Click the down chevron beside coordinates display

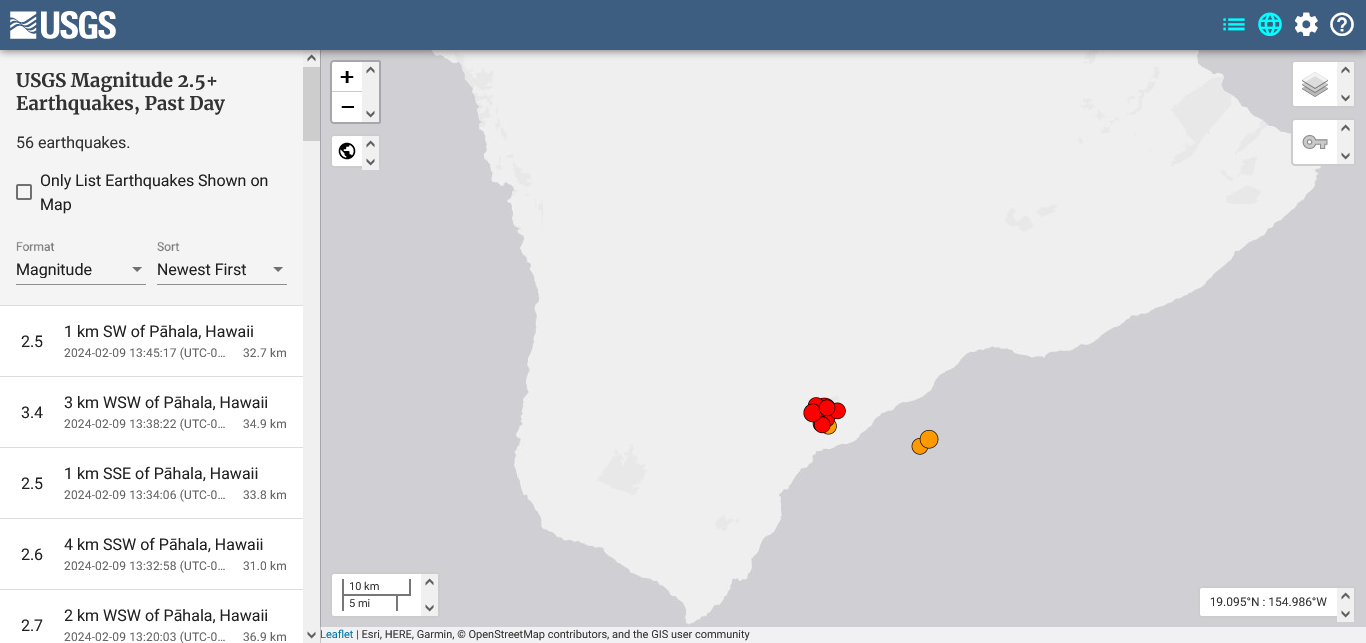pos(1346,612)
